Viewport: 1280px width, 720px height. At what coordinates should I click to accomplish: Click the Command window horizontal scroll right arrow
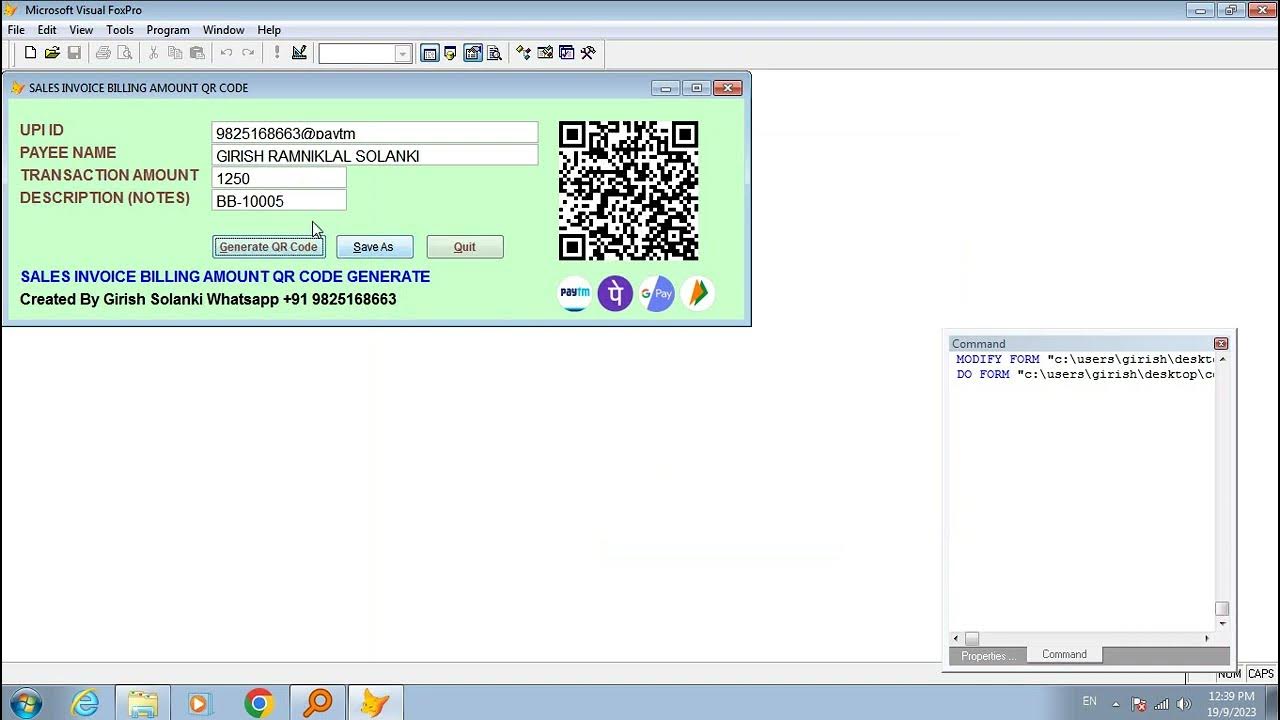pyautogui.click(x=1207, y=638)
